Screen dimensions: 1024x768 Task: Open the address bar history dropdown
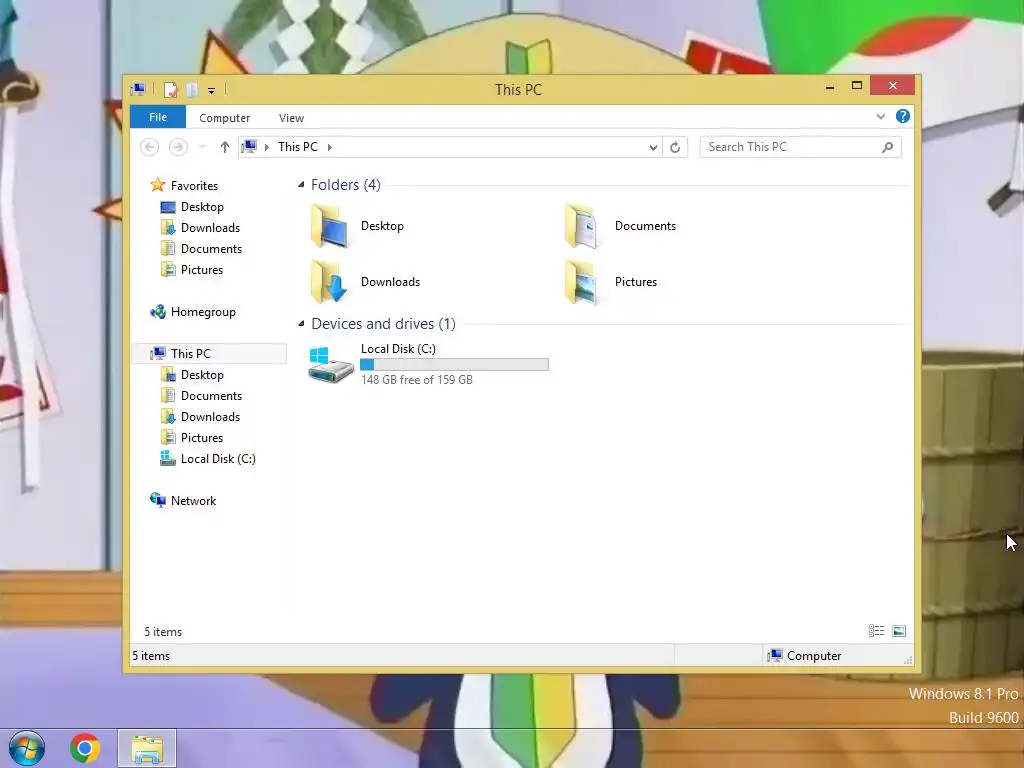(x=653, y=148)
